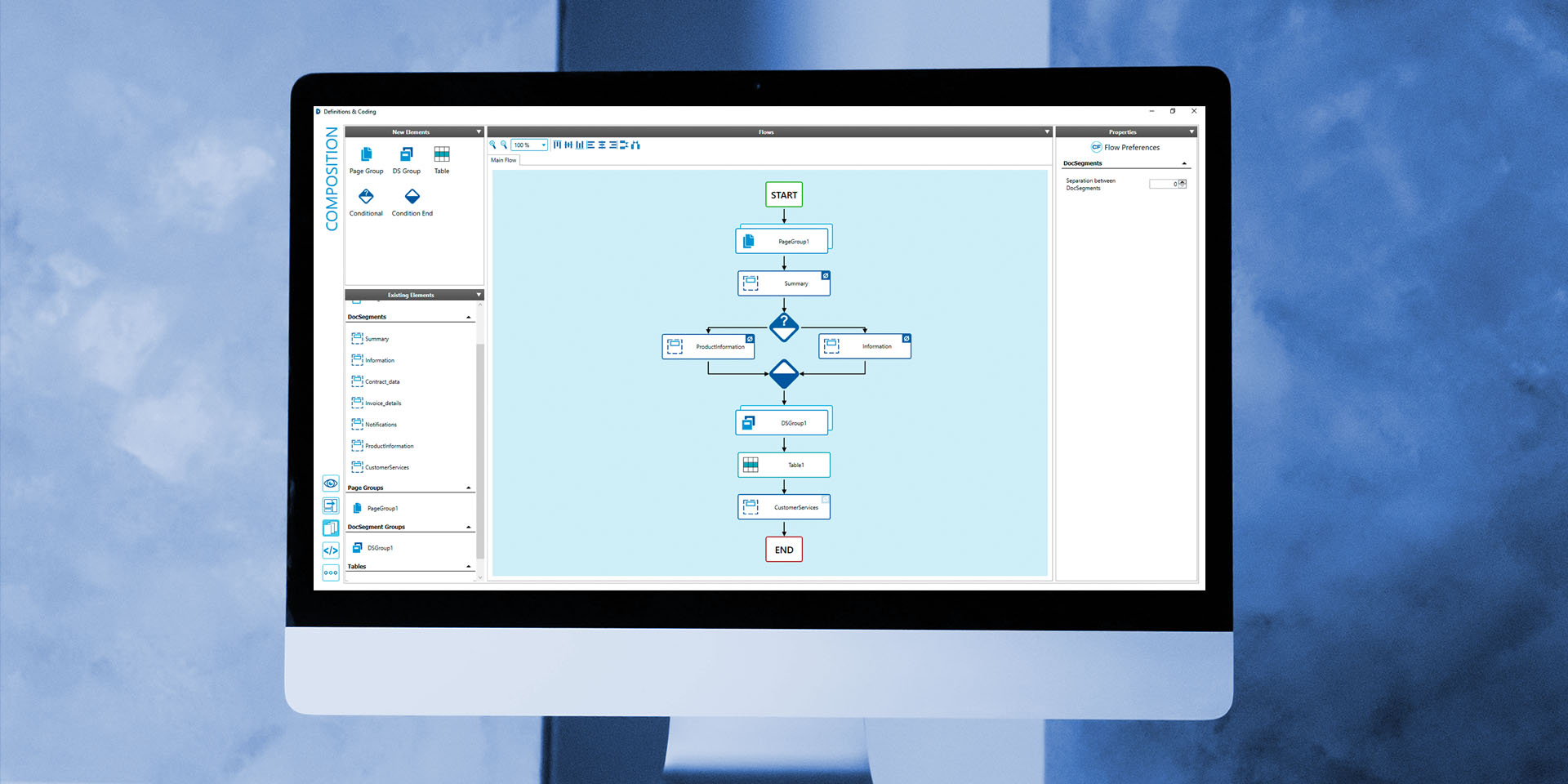Select the Condition End element icon
The width and height of the screenshot is (1568, 784).
pyautogui.click(x=412, y=196)
